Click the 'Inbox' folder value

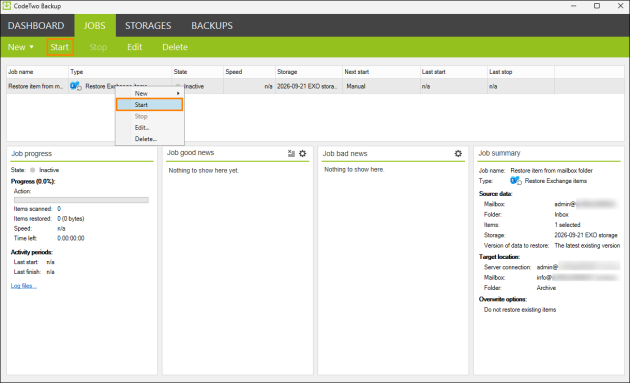pos(562,214)
